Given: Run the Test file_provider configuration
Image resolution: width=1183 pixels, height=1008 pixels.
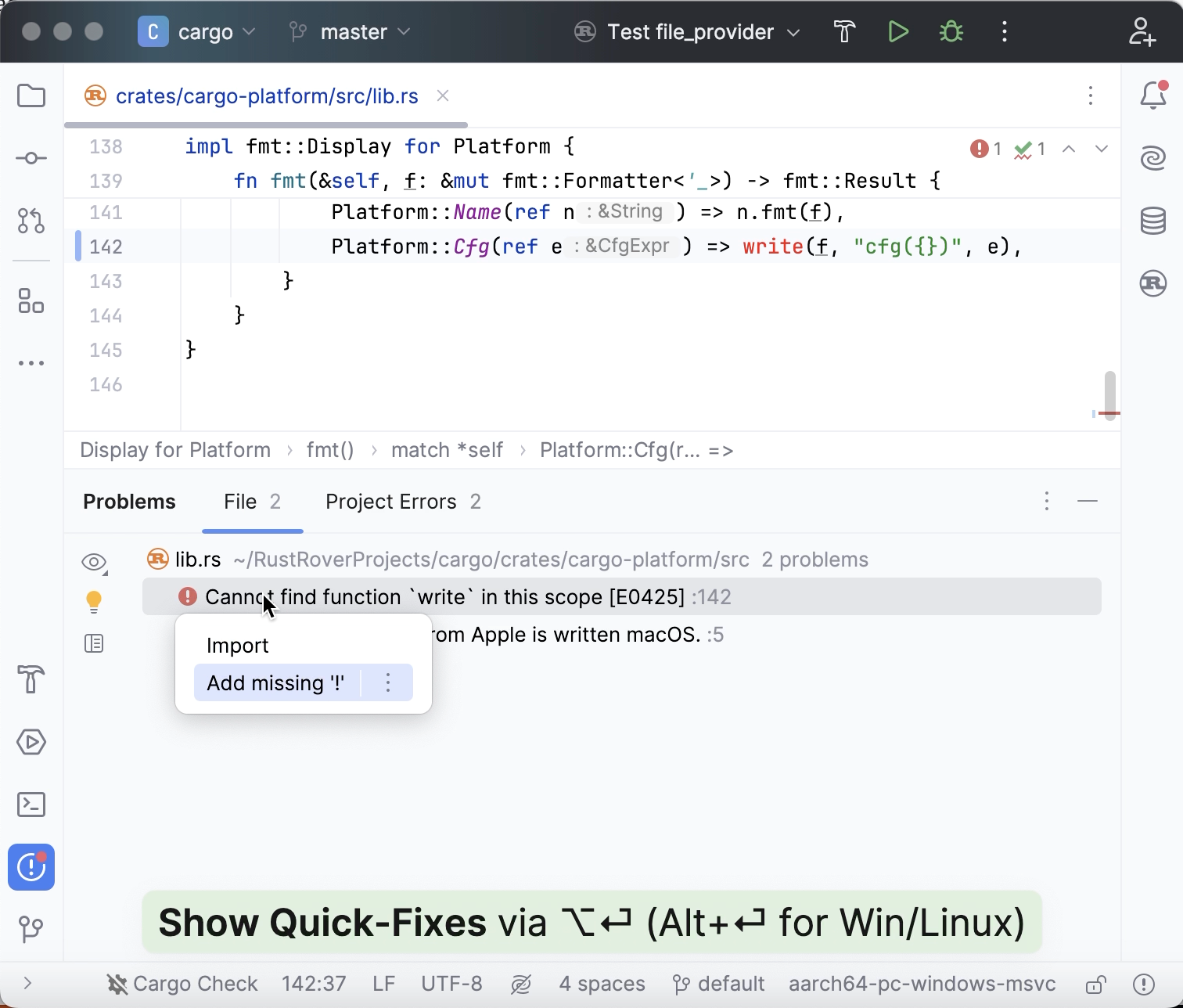Looking at the screenshot, I should pyautogui.click(x=898, y=31).
